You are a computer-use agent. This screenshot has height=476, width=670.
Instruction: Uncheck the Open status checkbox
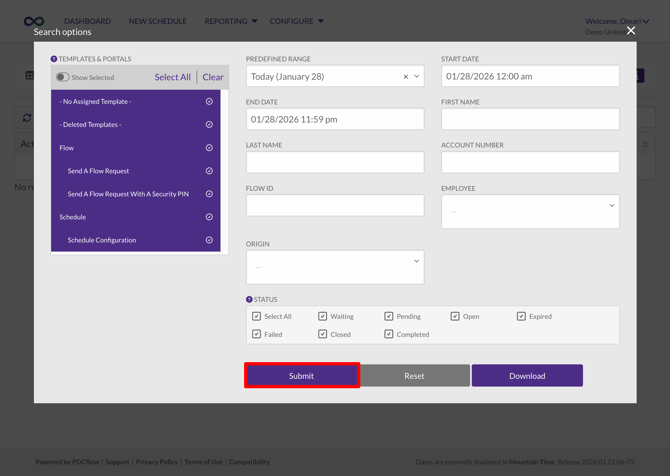(455, 316)
